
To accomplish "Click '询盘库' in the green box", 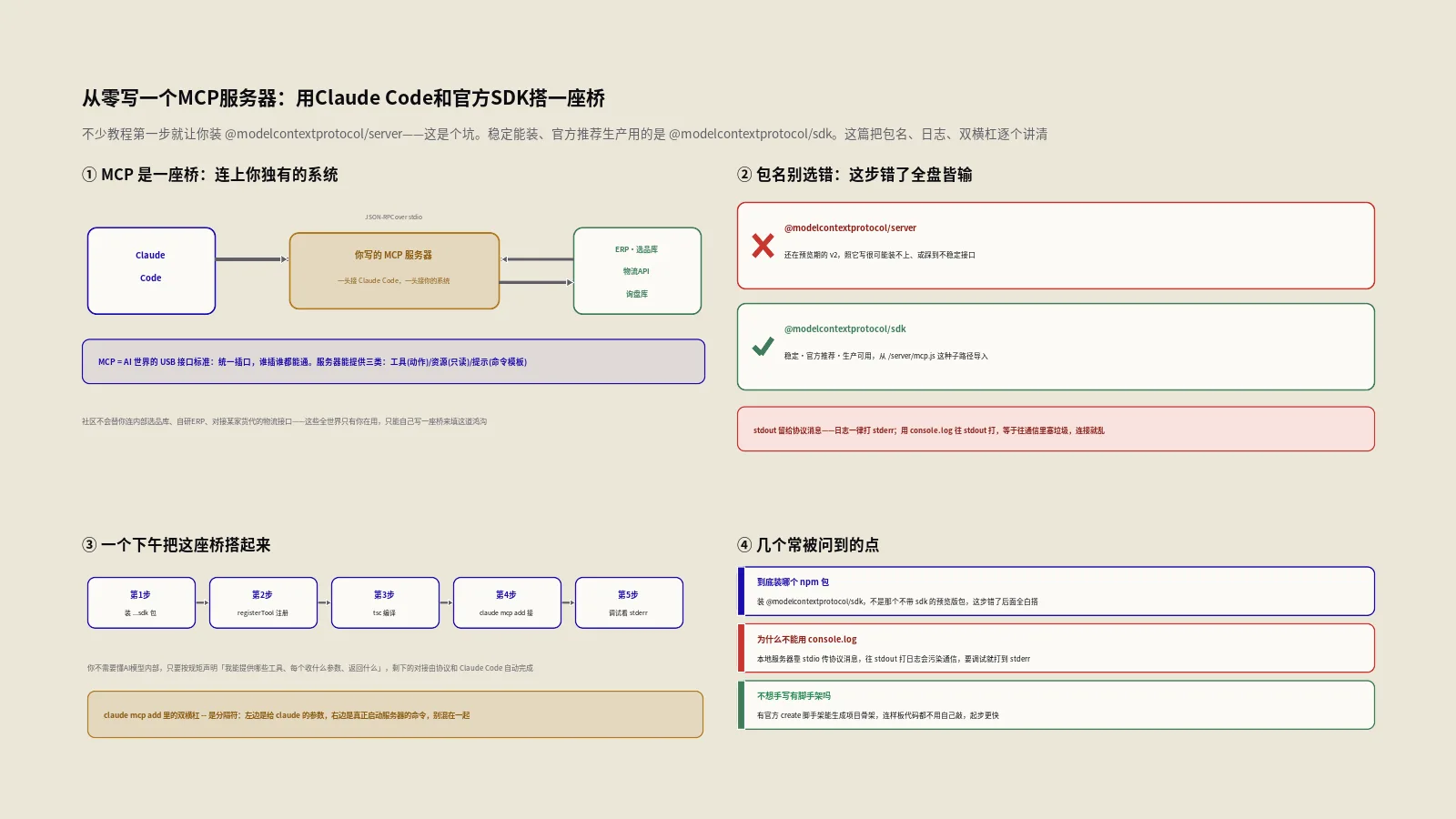I will tap(637, 294).
